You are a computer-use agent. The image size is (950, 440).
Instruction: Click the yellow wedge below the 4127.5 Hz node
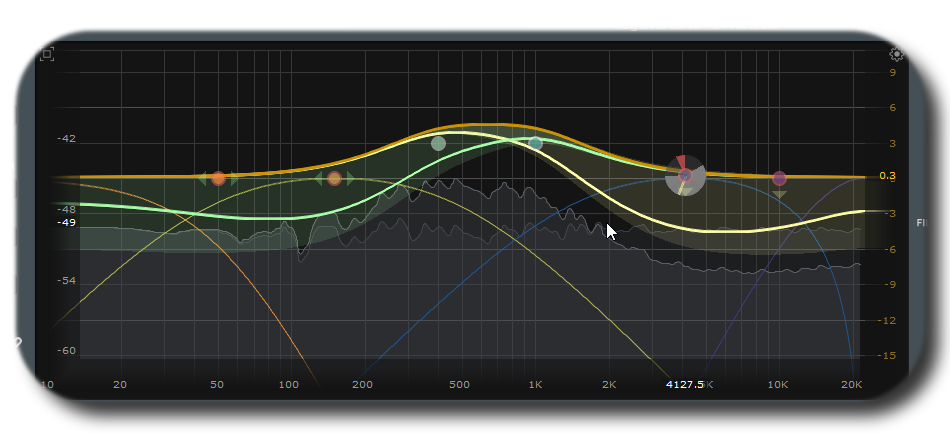click(683, 190)
